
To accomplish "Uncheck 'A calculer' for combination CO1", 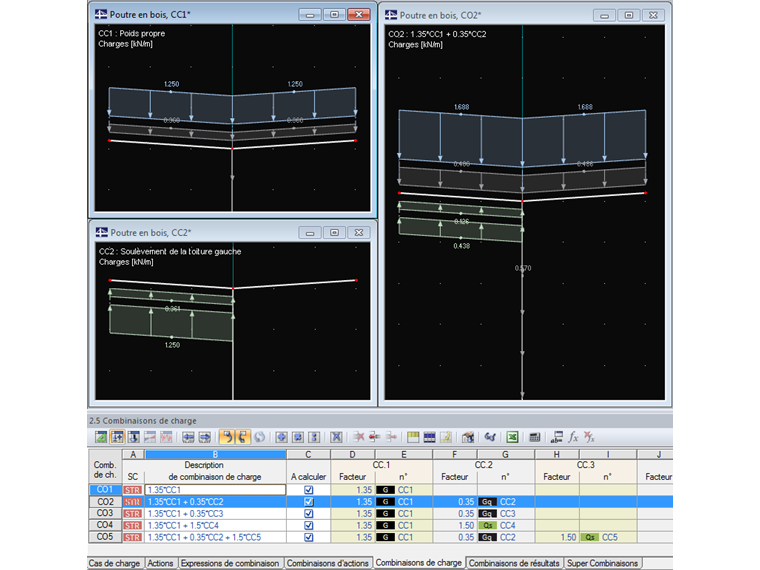I will click(x=308, y=490).
